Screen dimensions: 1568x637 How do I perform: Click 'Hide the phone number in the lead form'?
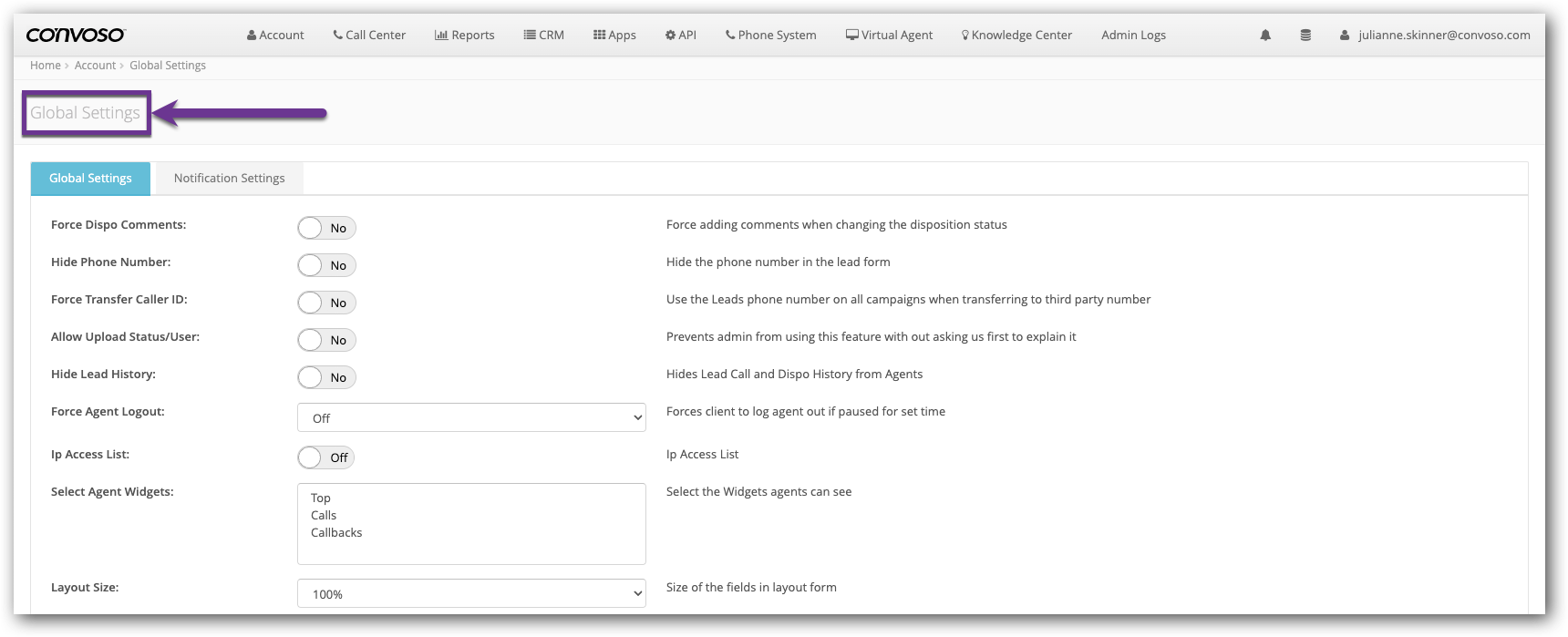pos(779,262)
